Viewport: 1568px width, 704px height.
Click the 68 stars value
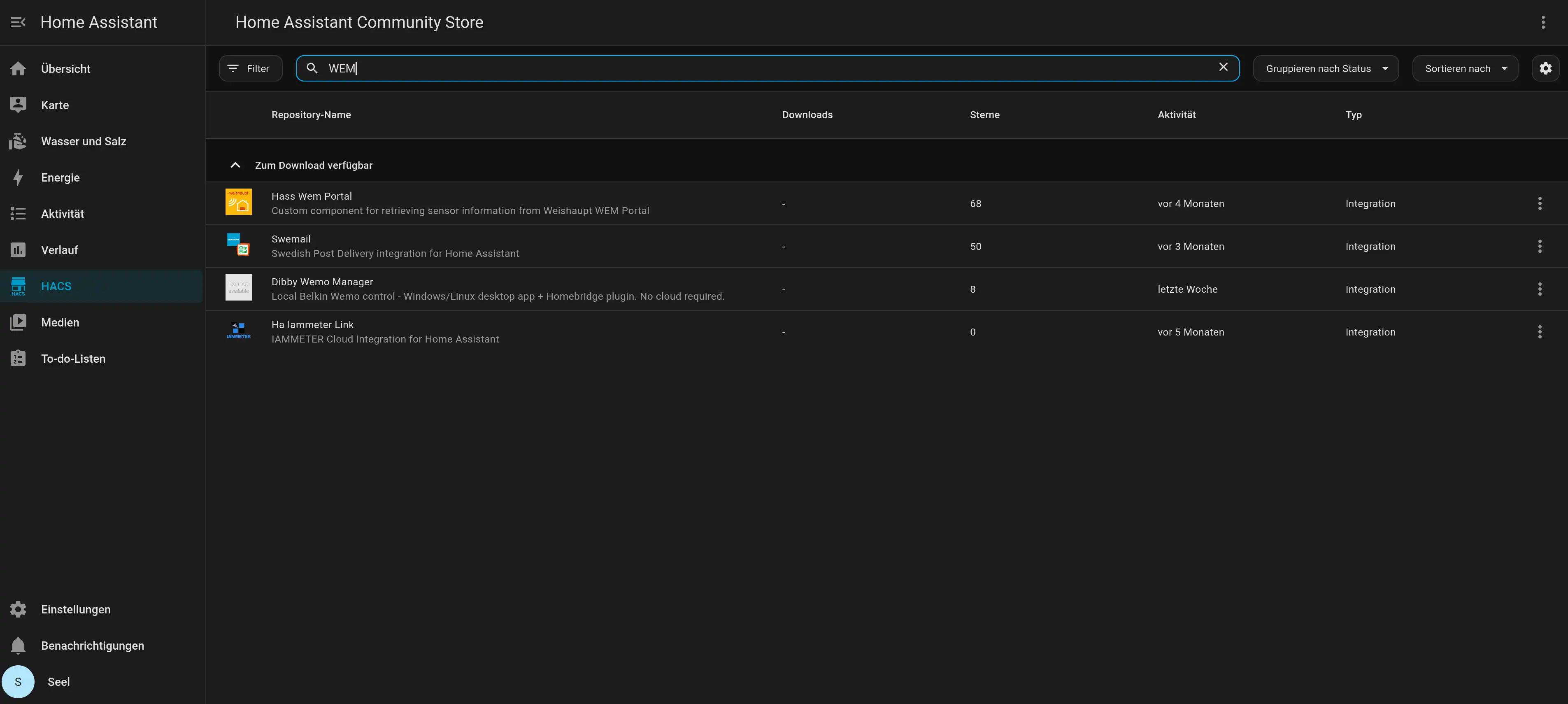(x=975, y=204)
